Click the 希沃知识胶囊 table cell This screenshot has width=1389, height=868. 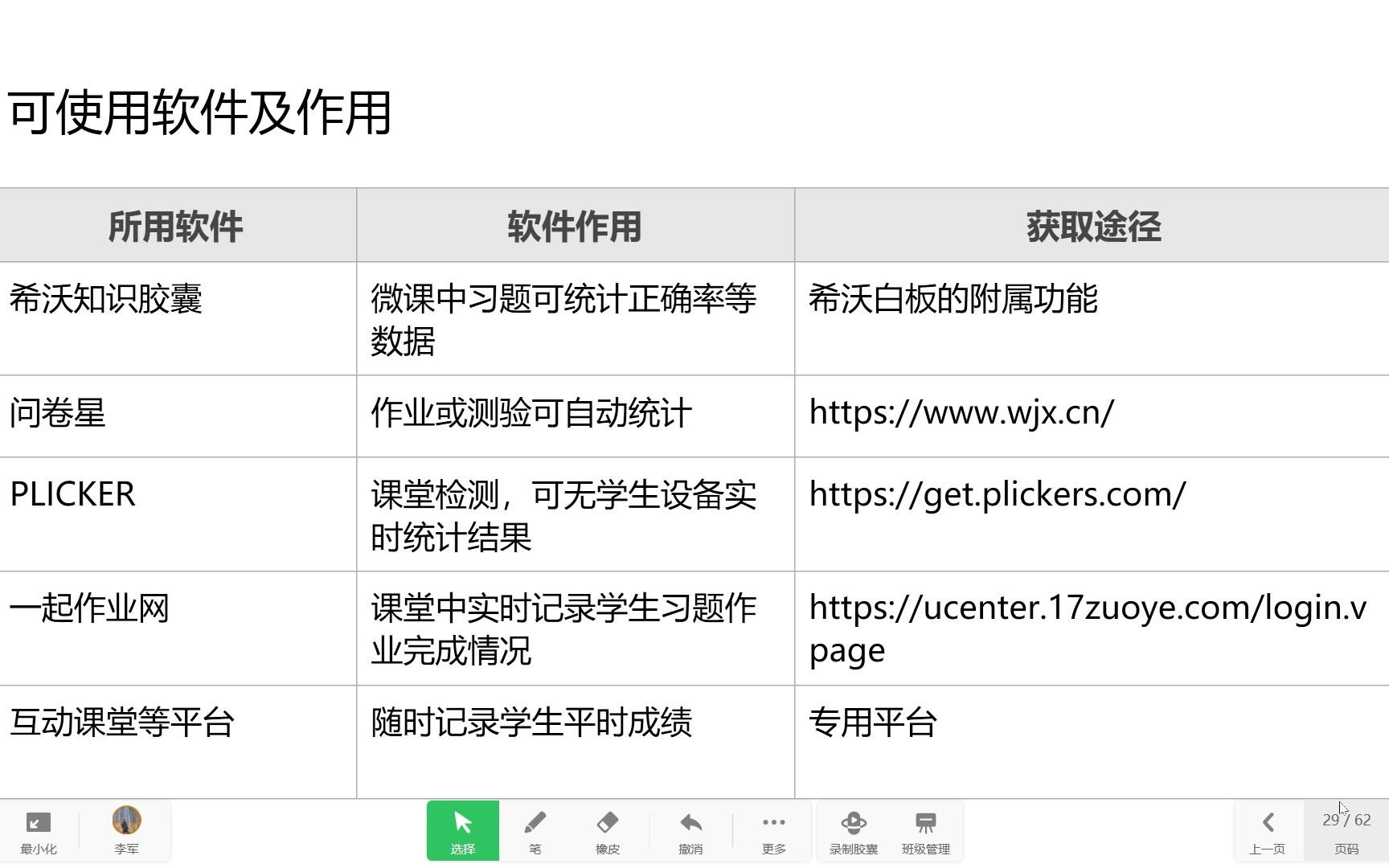(178, 319)
